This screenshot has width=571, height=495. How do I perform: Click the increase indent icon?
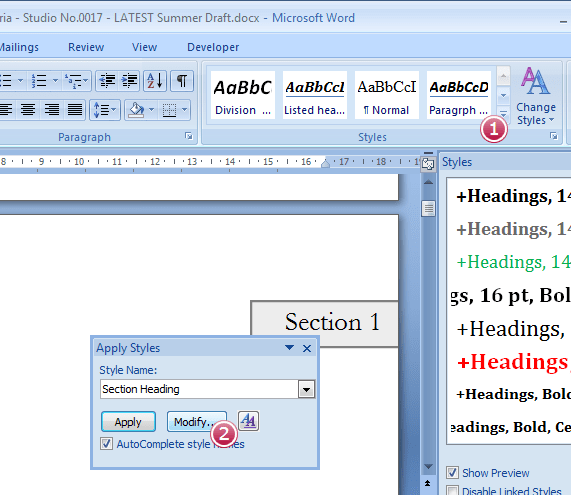coord(129,80)
